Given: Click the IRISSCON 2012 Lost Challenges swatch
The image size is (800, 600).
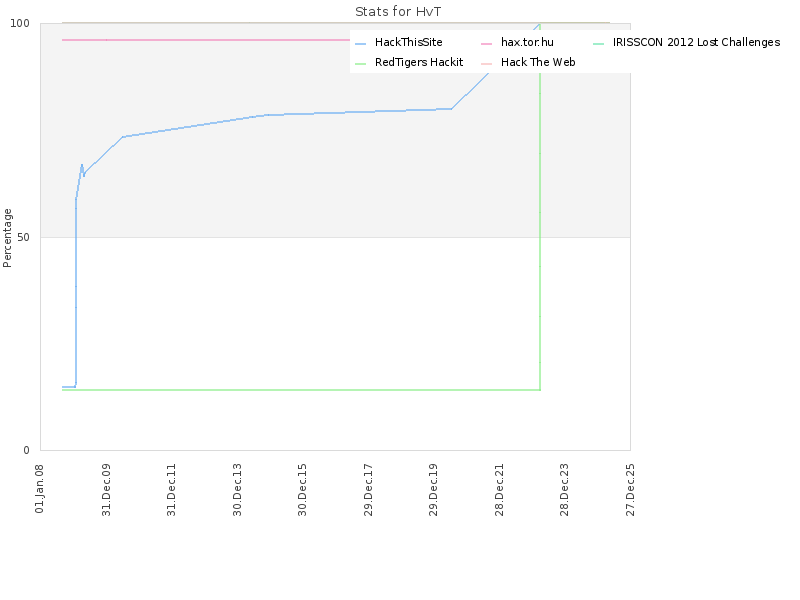Looking at the screenshot, I should (598, 44).
